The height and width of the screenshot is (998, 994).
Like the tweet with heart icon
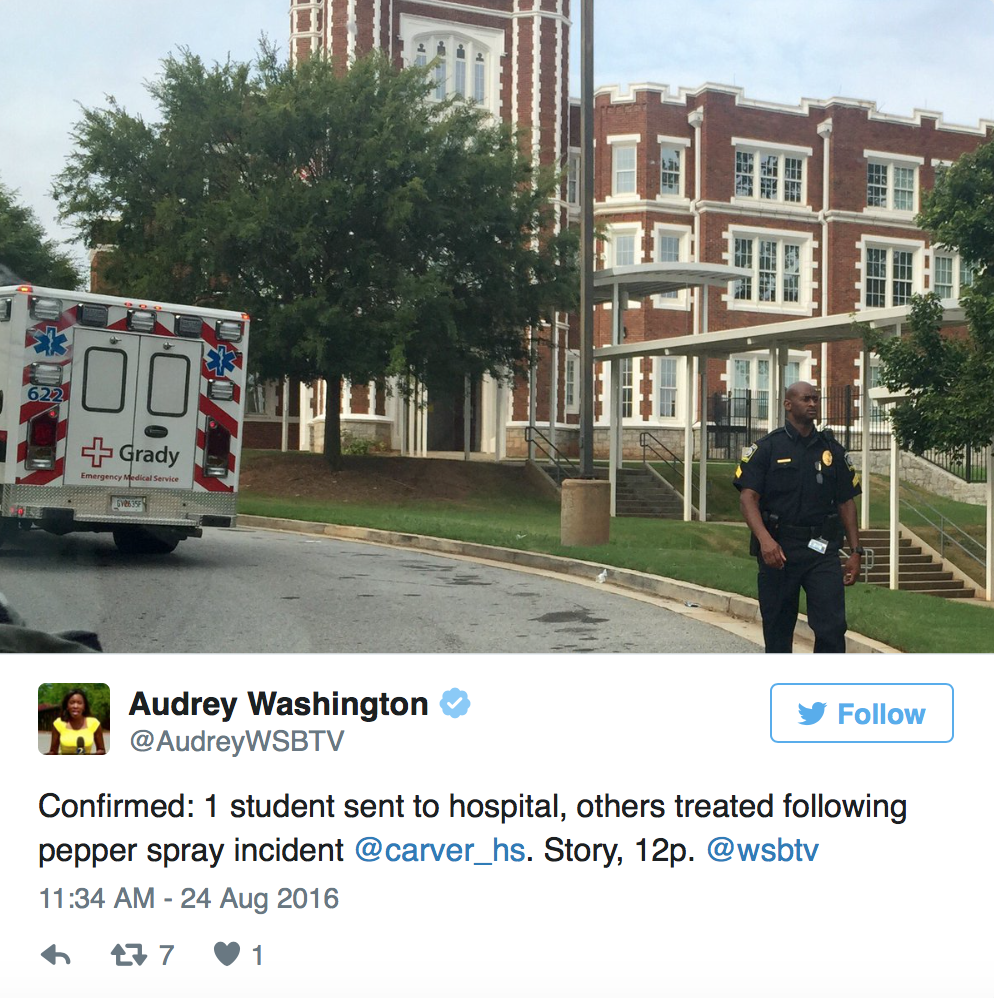(x=227, y=954)
